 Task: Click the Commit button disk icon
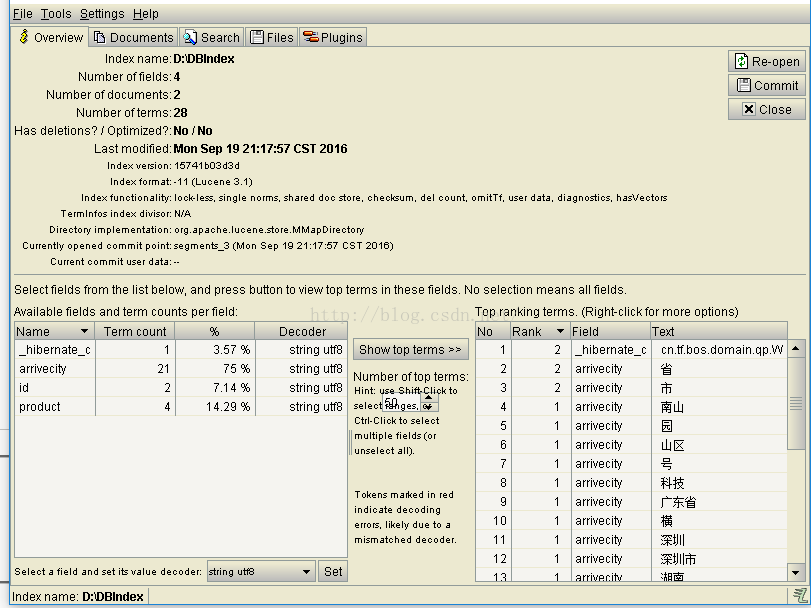(x=743, y=85)
